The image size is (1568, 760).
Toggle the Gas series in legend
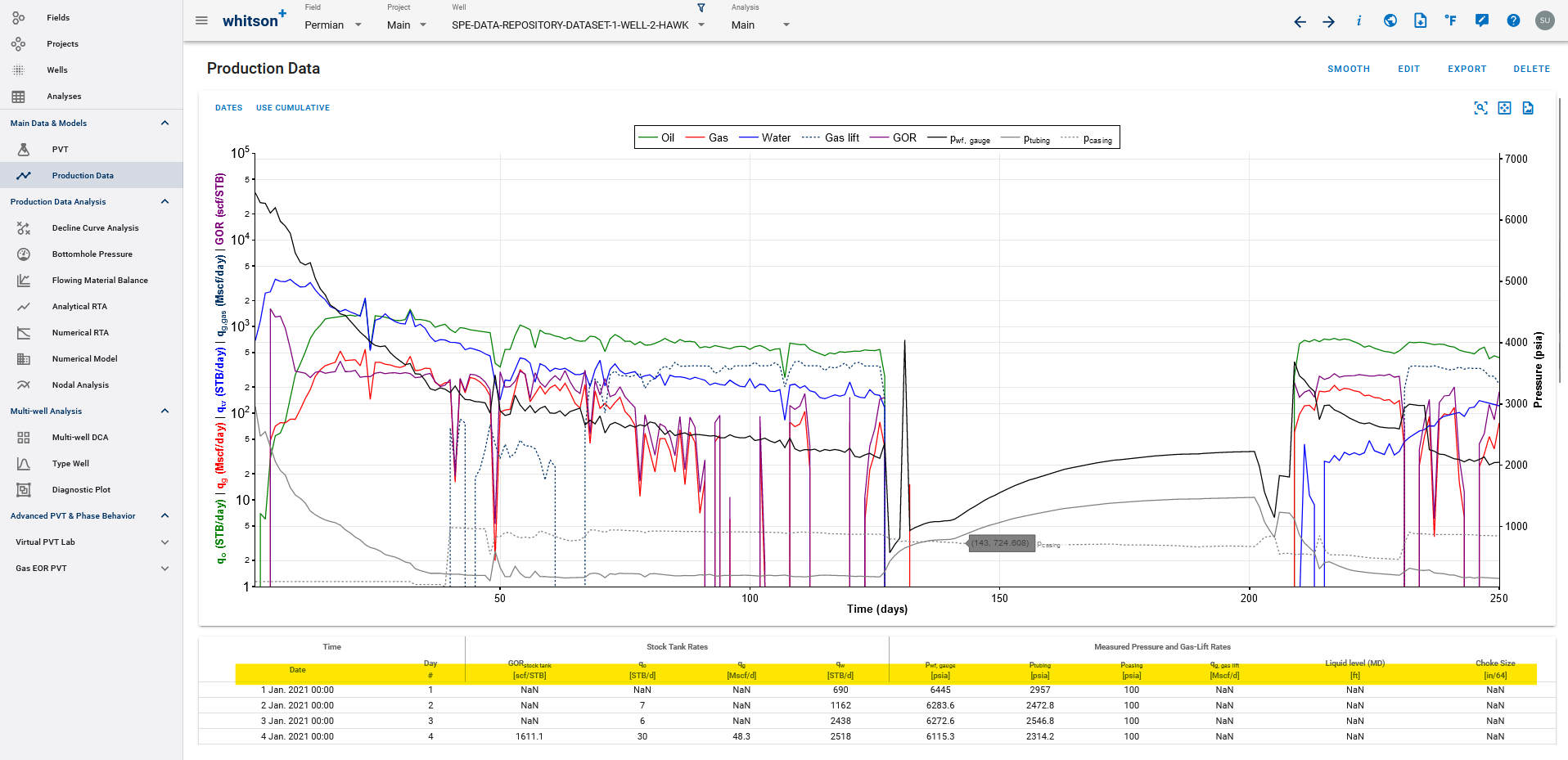tap(707, 137)
